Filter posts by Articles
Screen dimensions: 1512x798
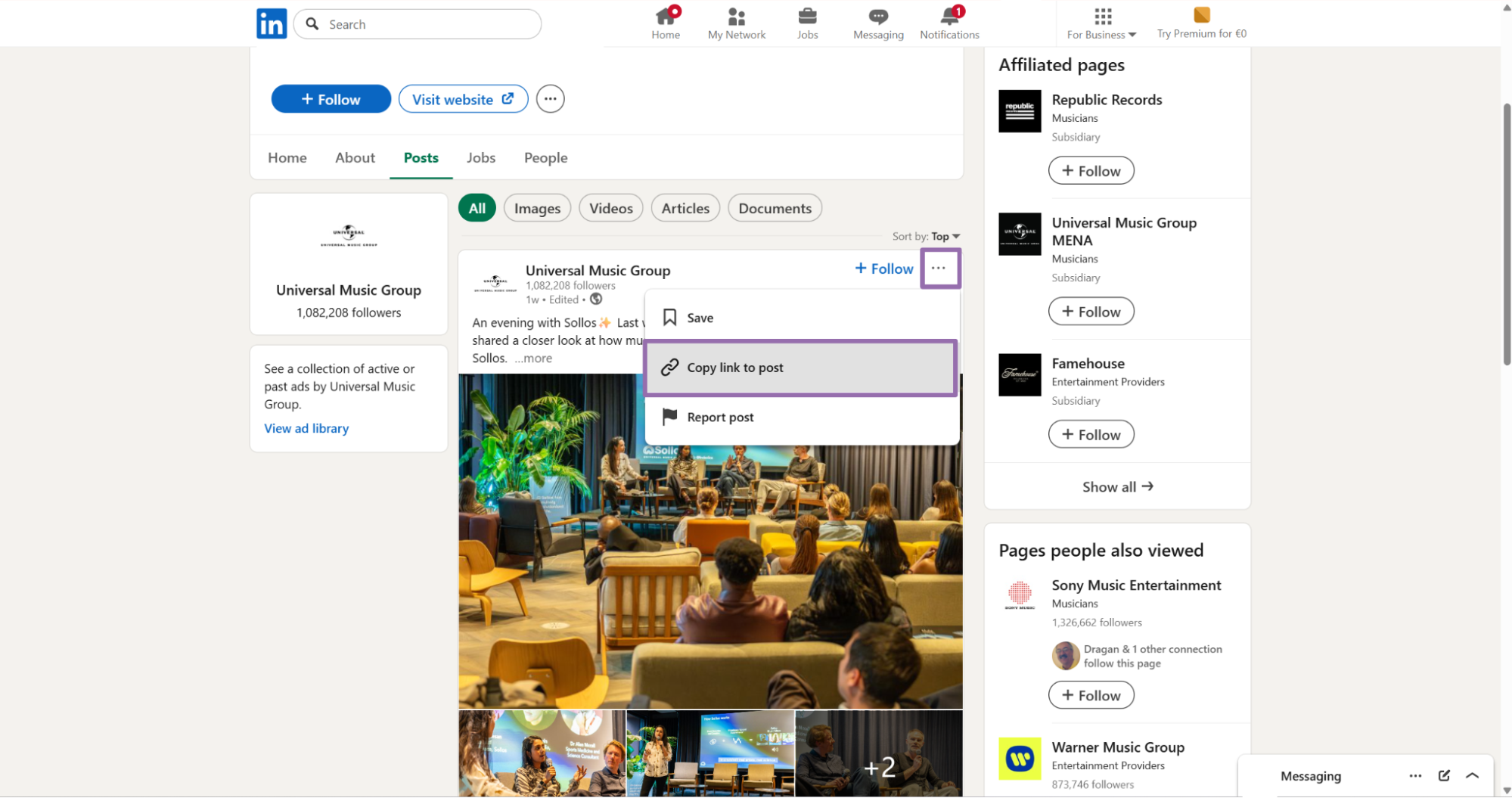click(685, 208)
